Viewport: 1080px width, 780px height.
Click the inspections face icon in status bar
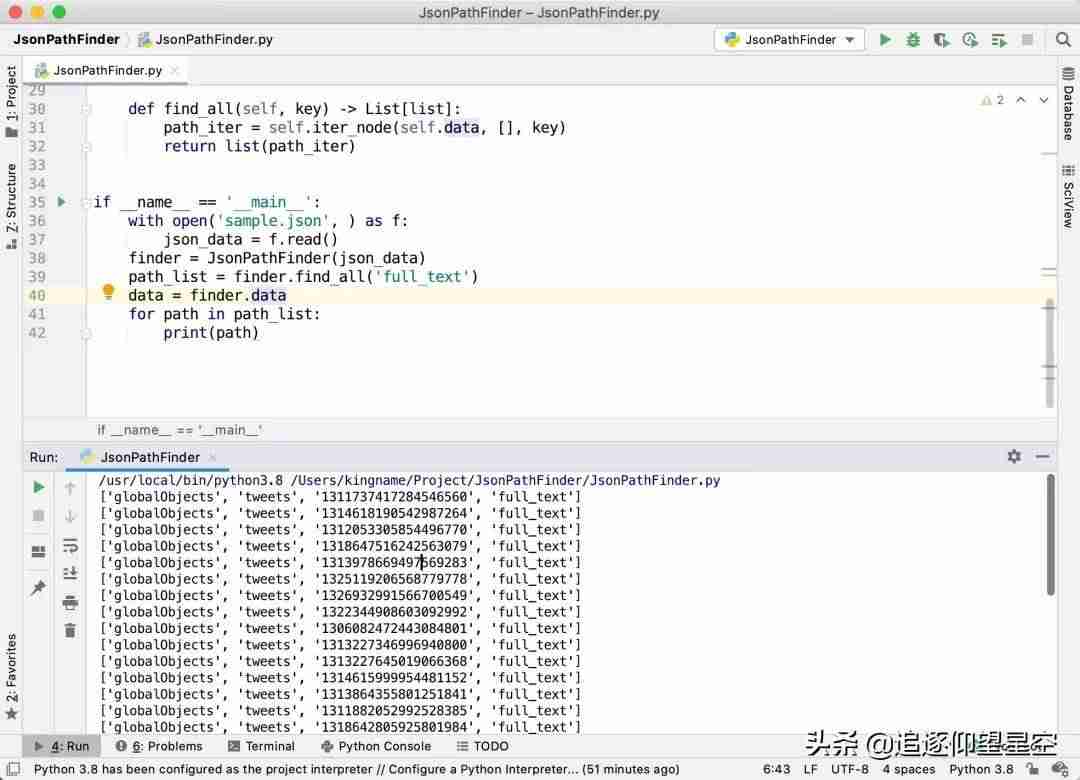tap(1060, 769)
